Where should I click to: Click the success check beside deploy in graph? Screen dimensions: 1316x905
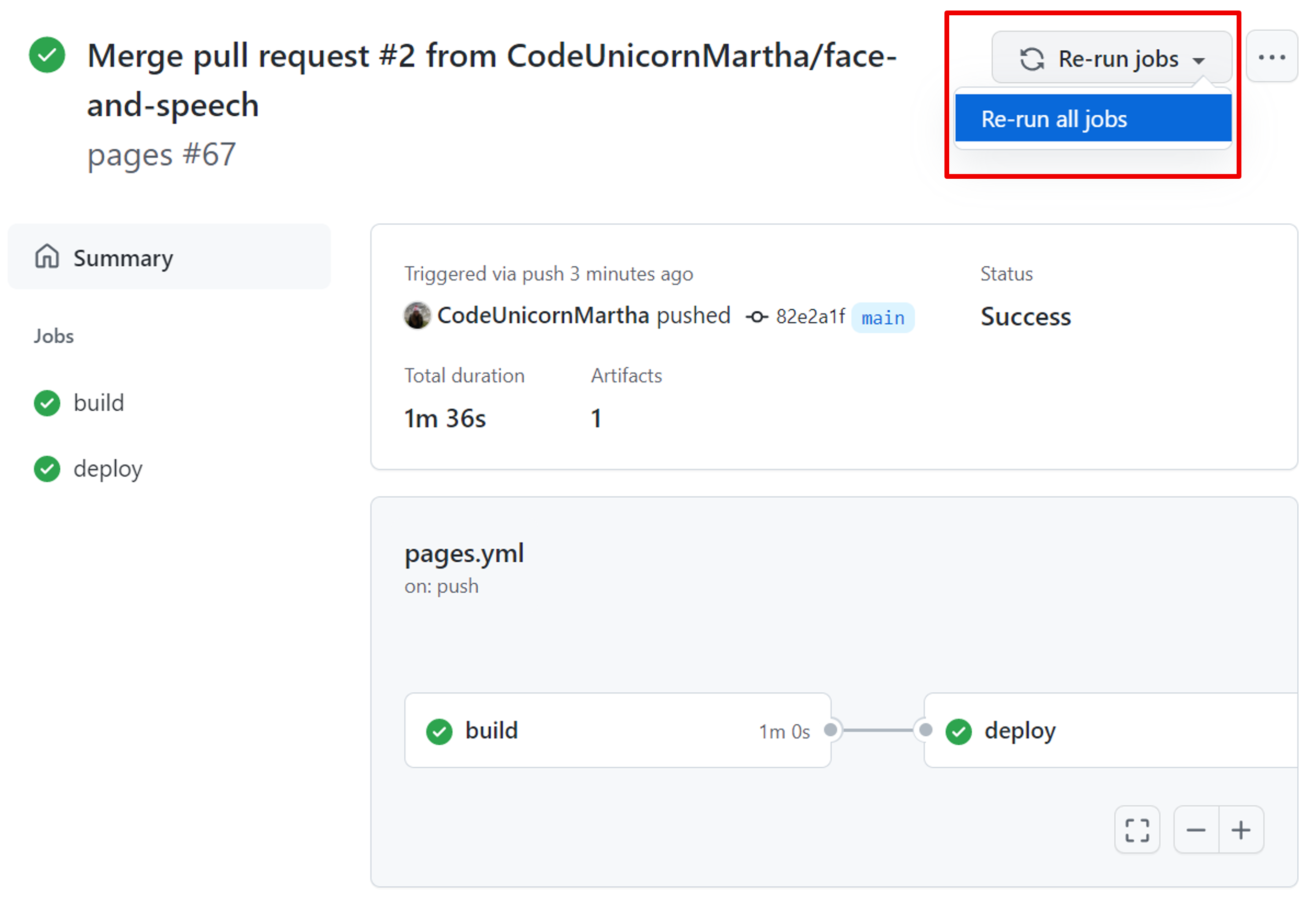(x=959, y=731)
